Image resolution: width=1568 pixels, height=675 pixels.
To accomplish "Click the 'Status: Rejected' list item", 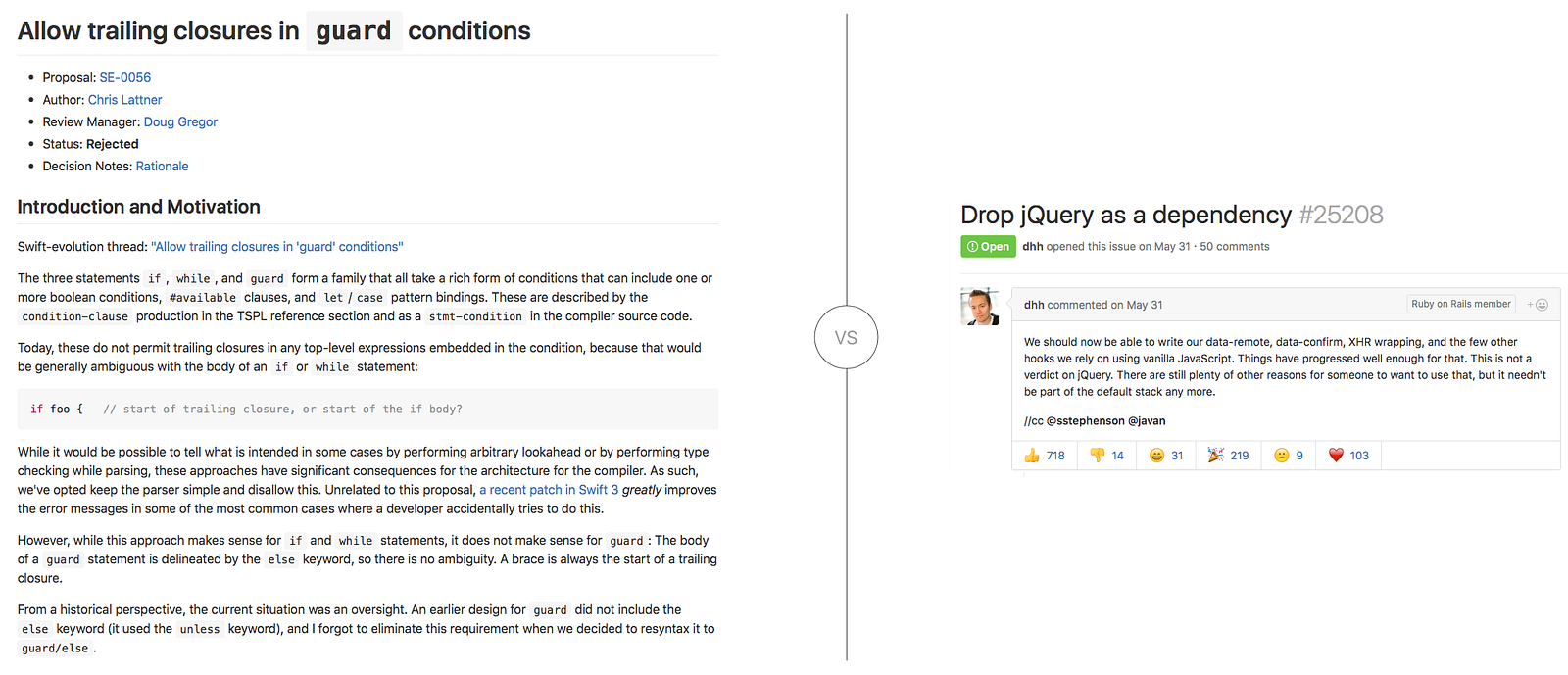I will pos(90,144).
